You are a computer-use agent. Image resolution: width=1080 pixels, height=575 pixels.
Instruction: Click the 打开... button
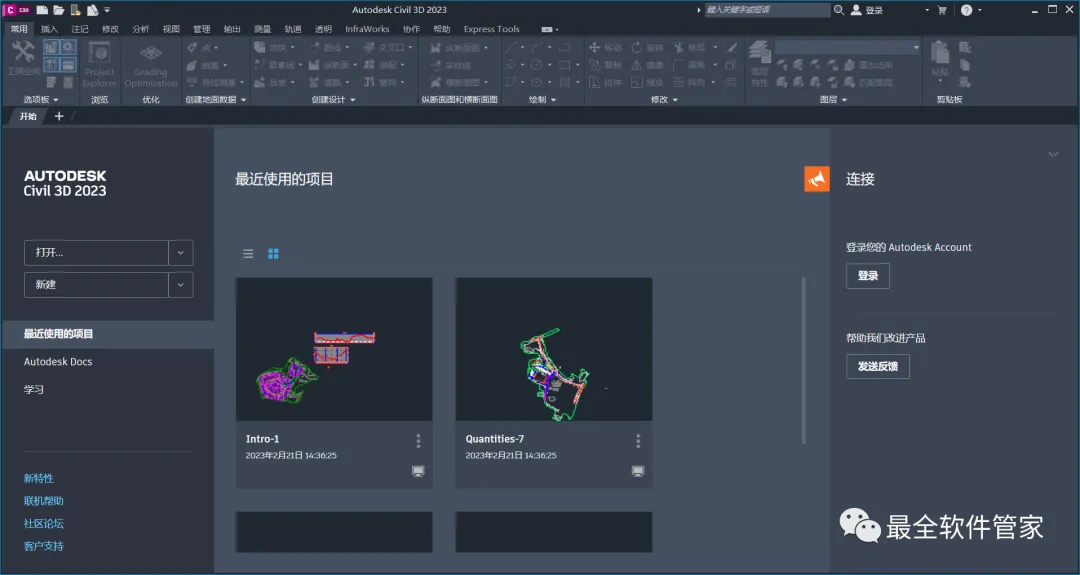96,253
